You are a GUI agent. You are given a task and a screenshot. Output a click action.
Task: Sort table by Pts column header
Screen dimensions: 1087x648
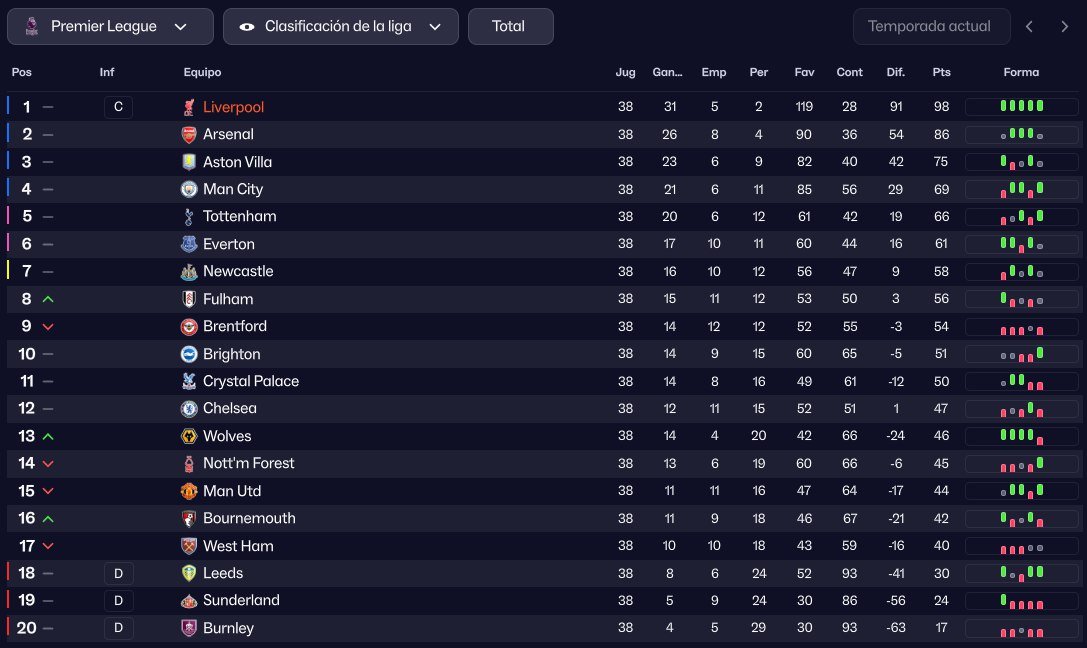coord(941,72)
